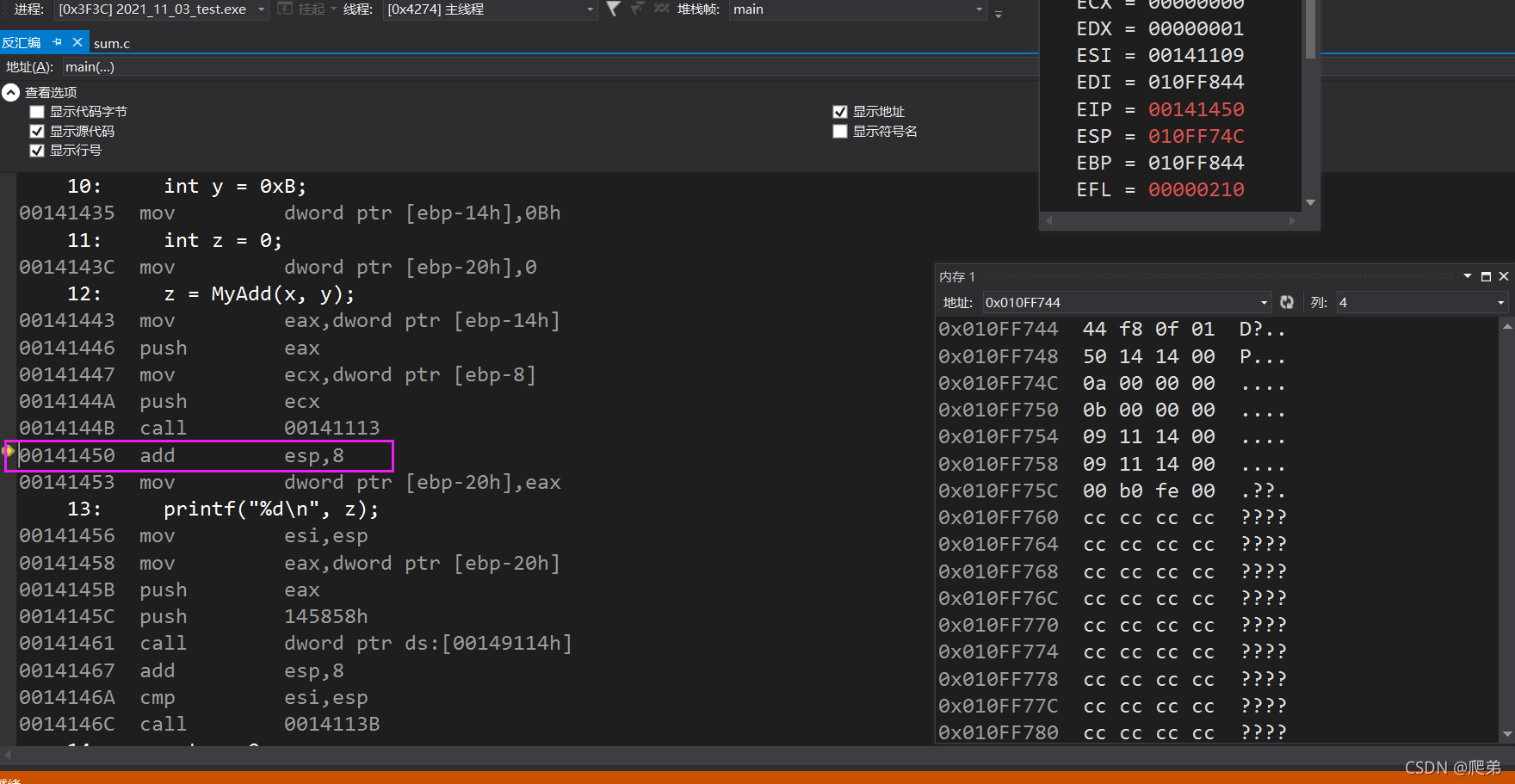Maximize the 内存 1 memory window

point(1486,276)
